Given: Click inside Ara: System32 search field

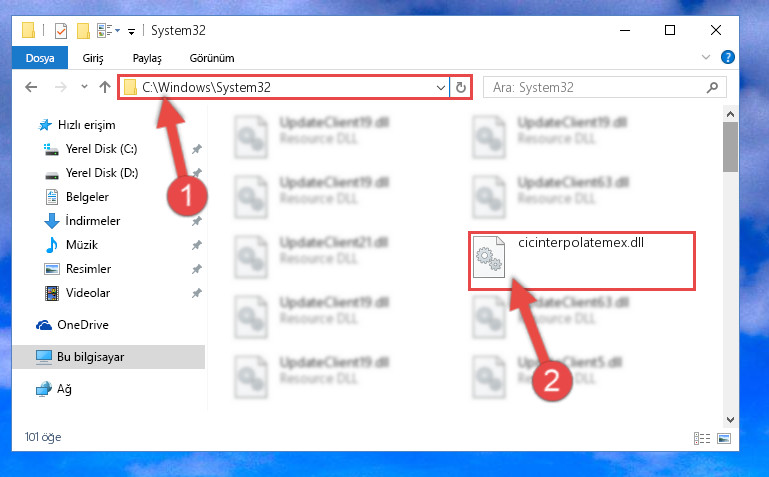Looking at the screenshot, I should point(594,88).
